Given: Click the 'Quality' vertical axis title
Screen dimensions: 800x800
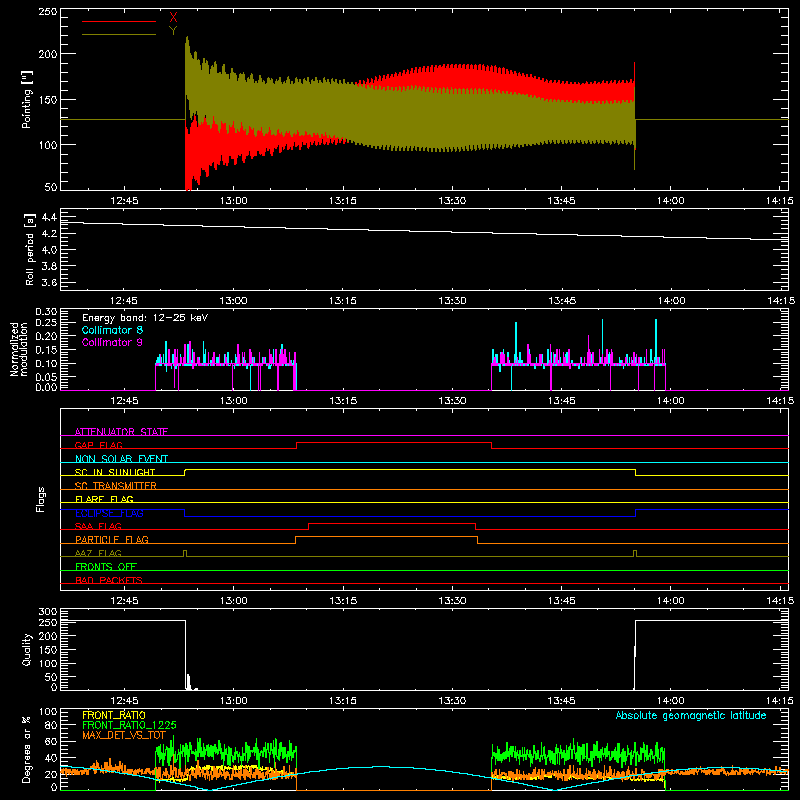Looking at the screenshot, I should tap(27, 649).
